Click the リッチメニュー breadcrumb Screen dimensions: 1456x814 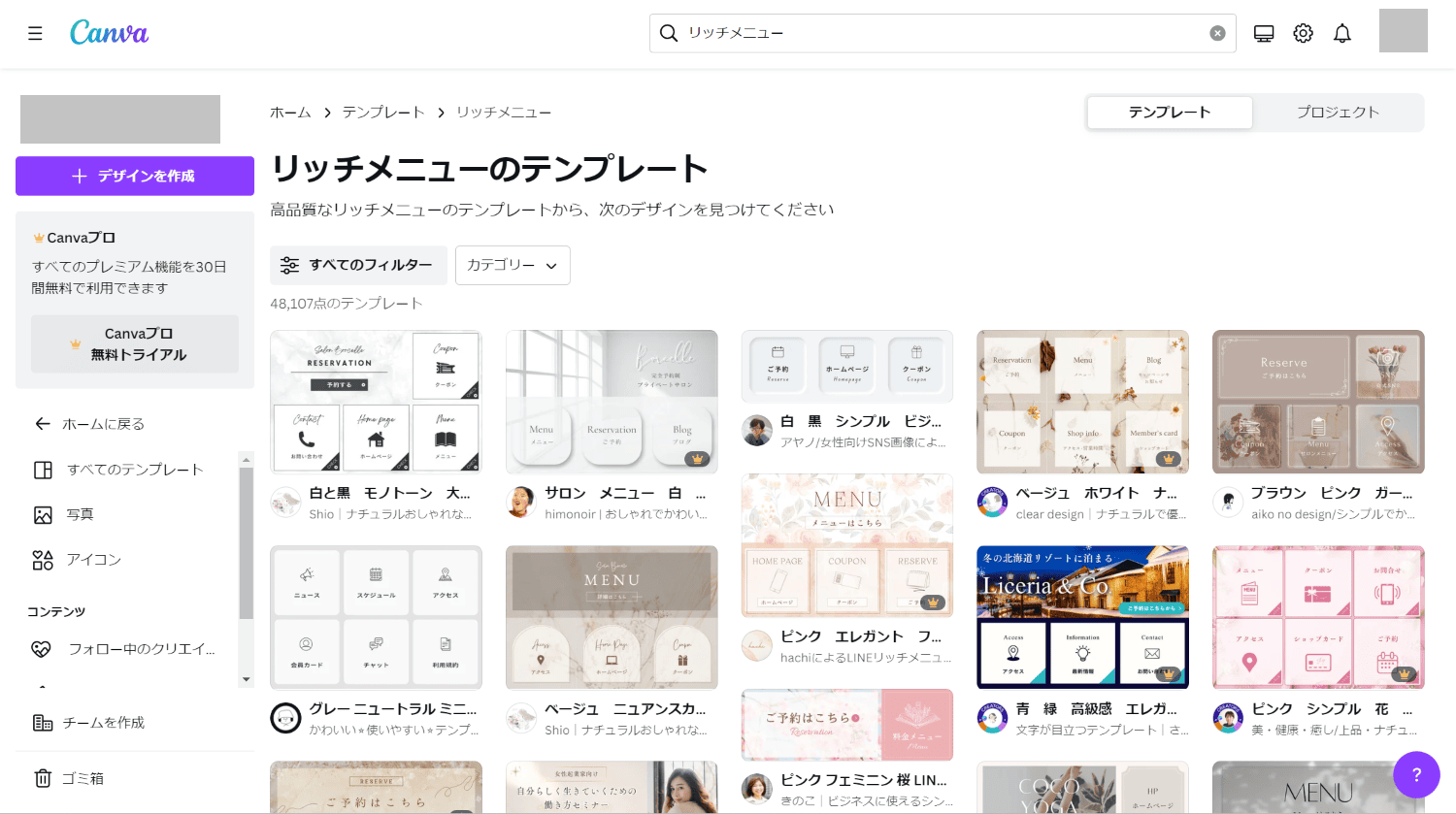tap(504, 113)
